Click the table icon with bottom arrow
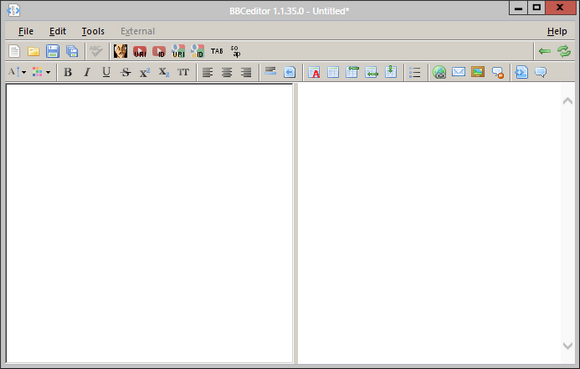This screenshot has height=369, width=580. (x=372, y=72)
